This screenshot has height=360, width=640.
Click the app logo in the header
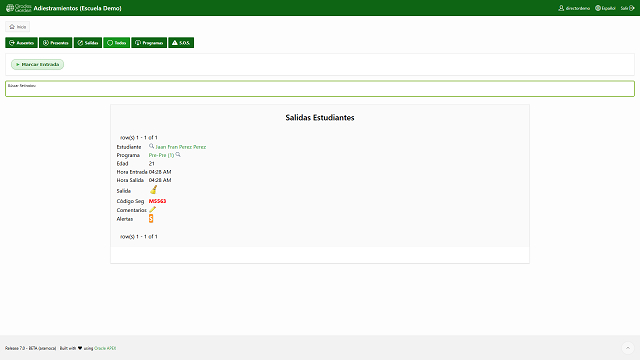[x=18, y=8]
